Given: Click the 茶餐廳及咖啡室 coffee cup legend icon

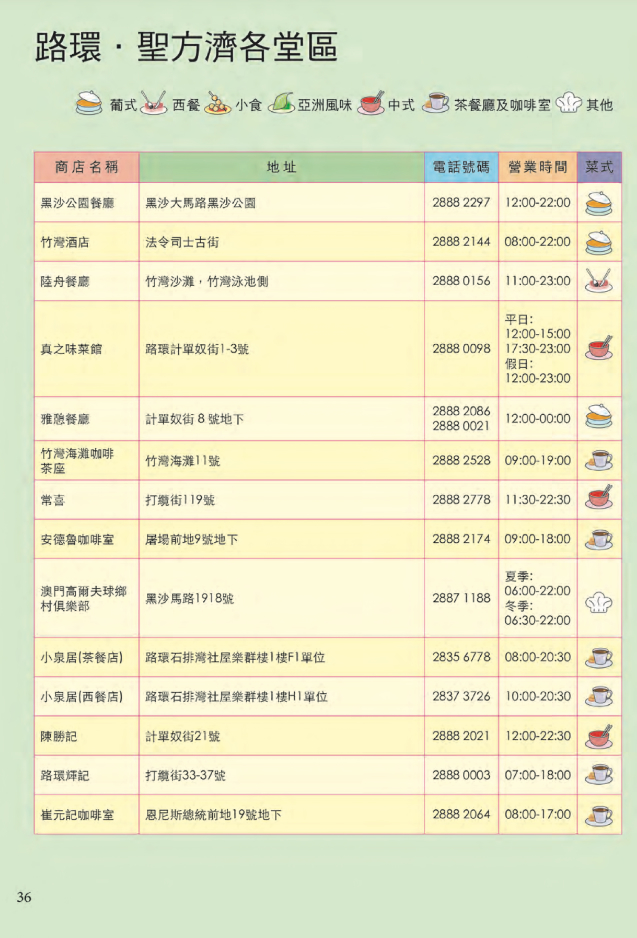Looking at the screenshot, I should 435,103.
